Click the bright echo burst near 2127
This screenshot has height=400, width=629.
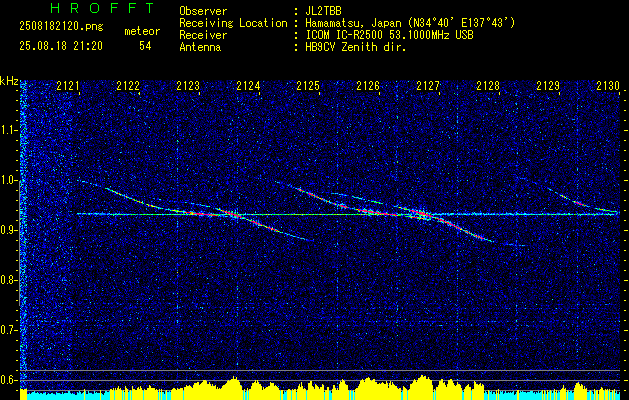(x=421, y=215)
